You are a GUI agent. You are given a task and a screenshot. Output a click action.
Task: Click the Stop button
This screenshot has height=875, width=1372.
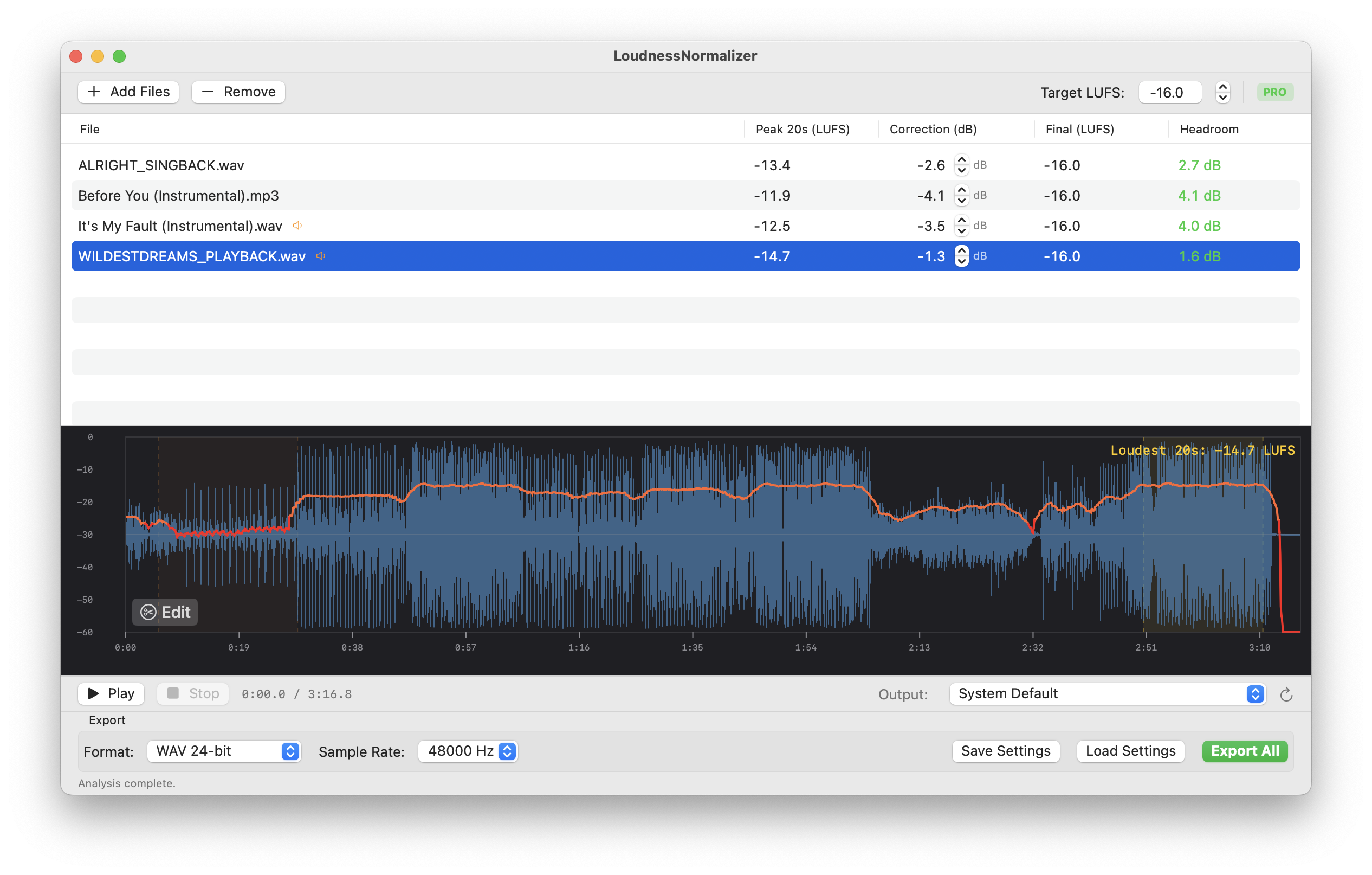(x=192, y=694)
